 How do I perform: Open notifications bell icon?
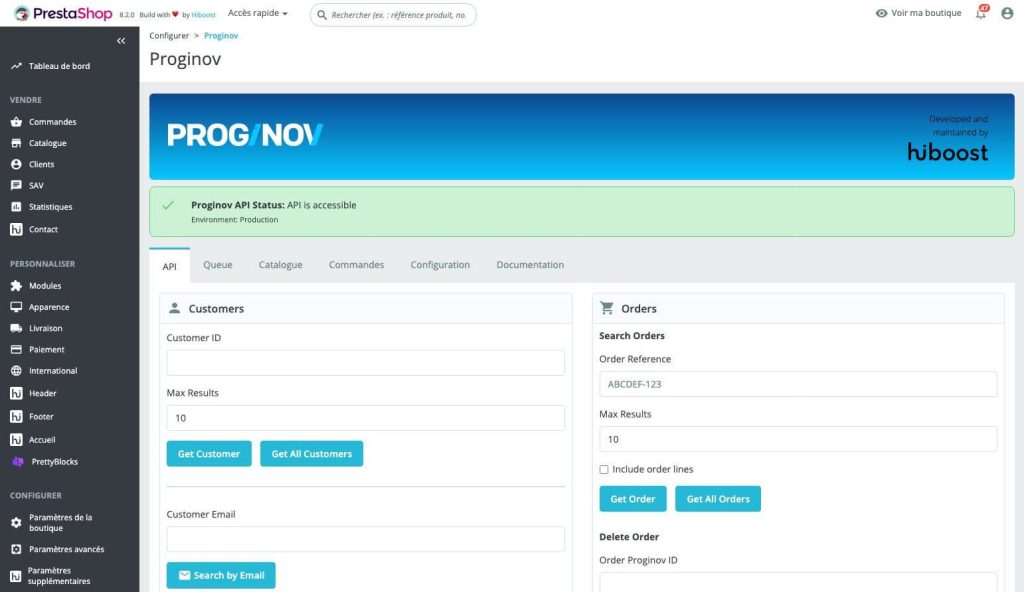[x=981, y=13]
